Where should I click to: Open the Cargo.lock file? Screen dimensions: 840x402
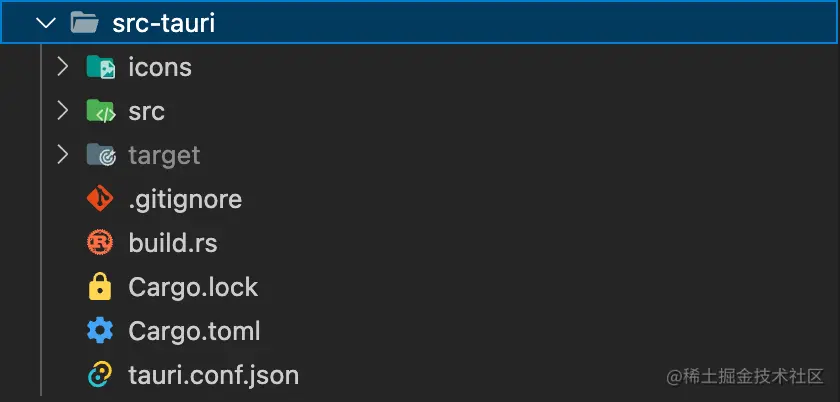(193, 288)
